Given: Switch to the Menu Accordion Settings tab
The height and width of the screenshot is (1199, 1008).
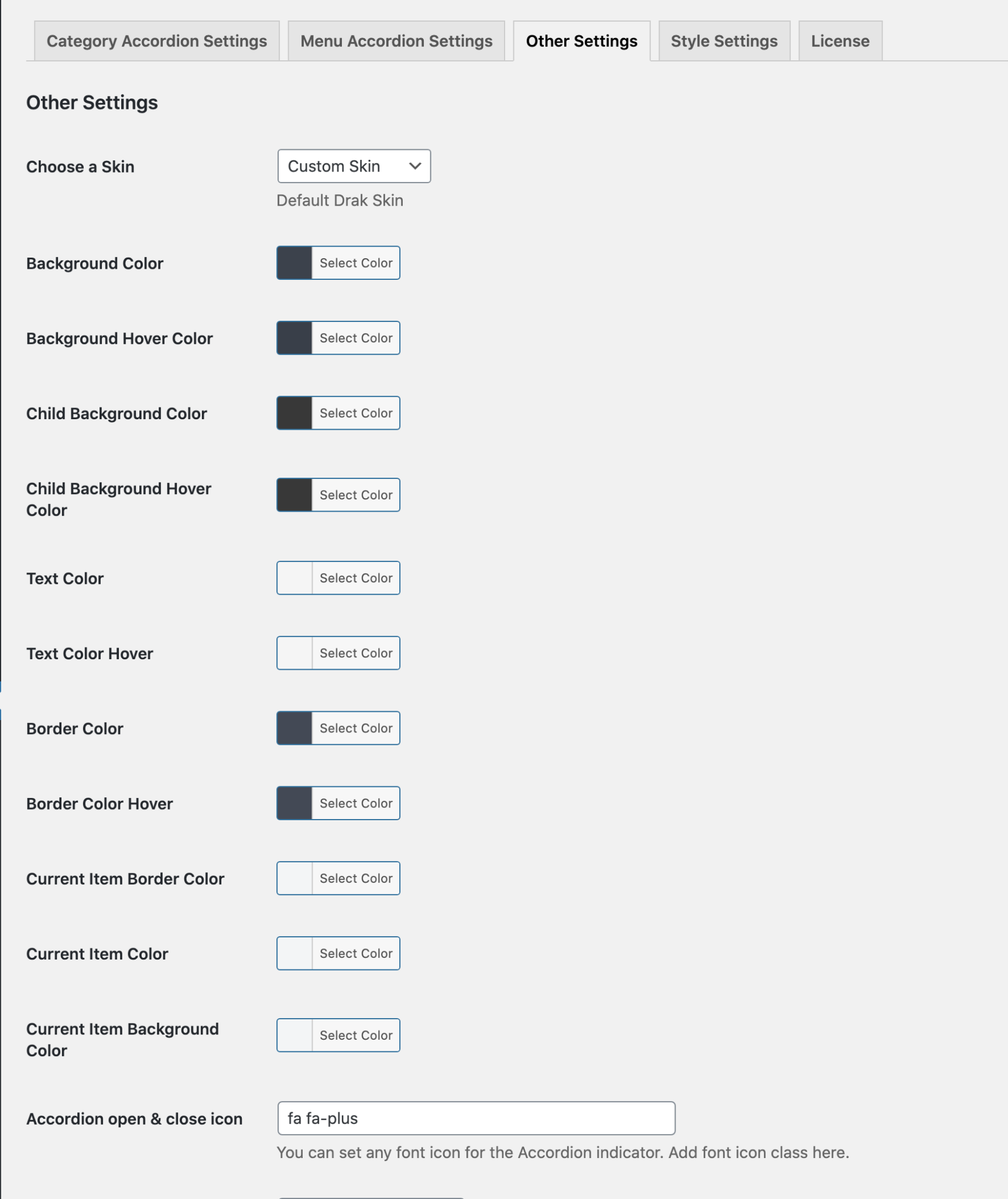Looking at the screenshot, I should coord(396,40).
